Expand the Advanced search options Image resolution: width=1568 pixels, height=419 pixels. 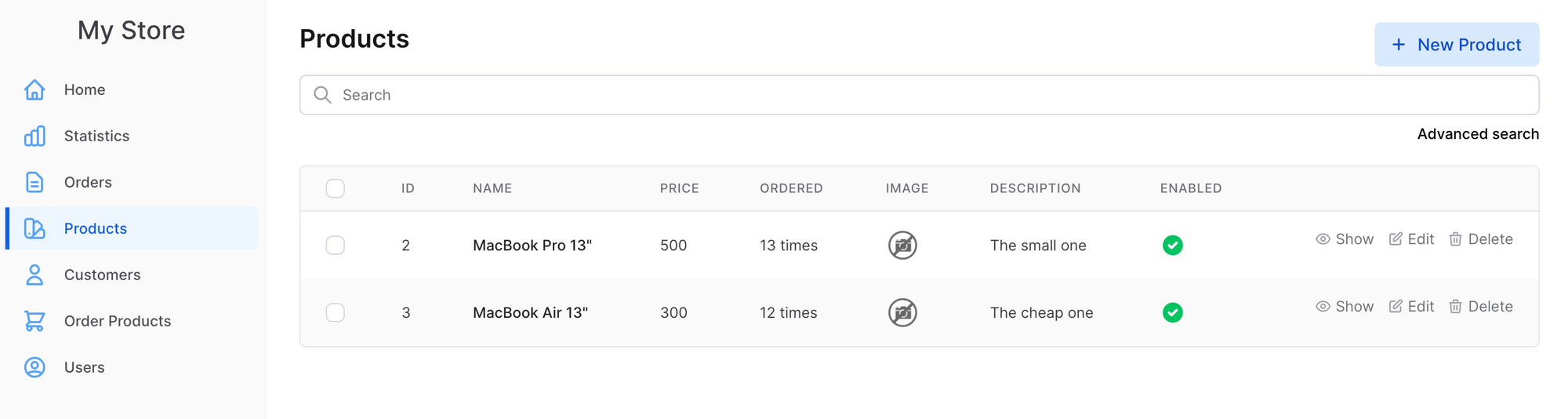click(1478, 134)
